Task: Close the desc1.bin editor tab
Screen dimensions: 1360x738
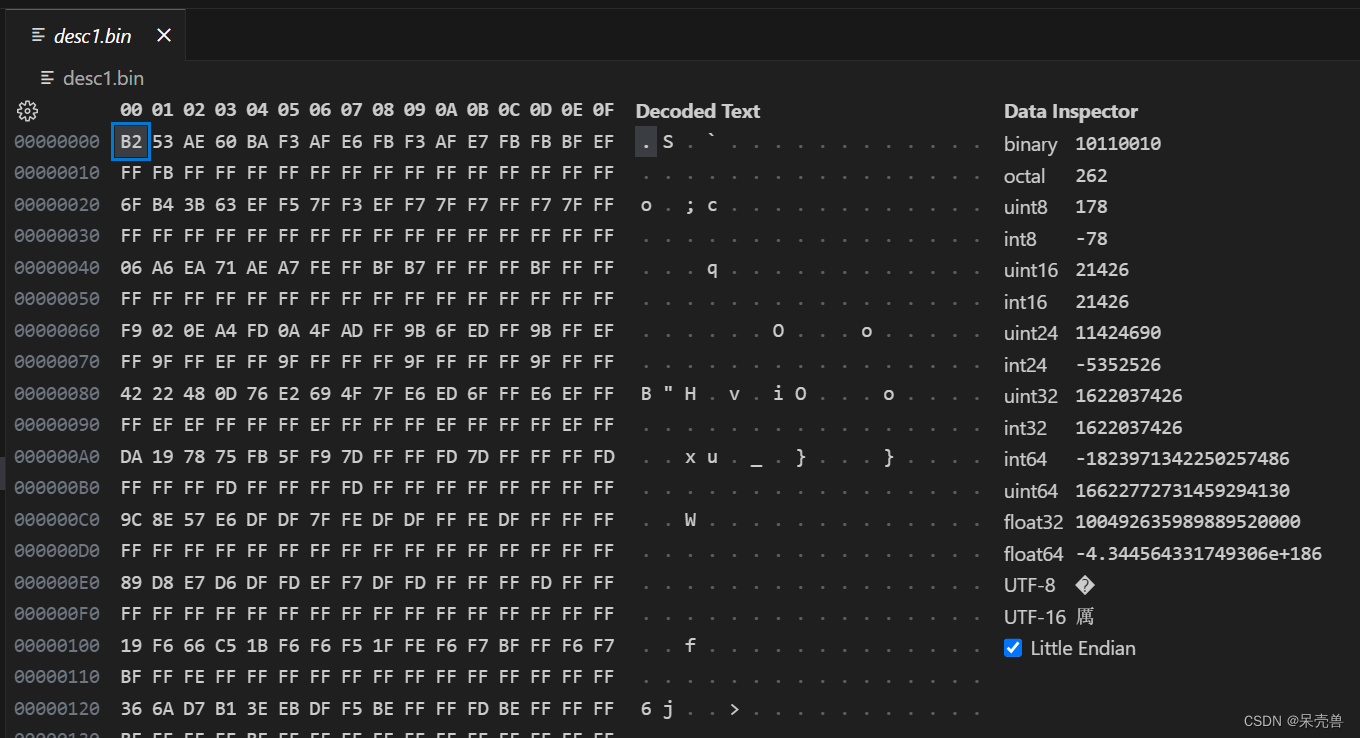Action: pyautogui.click(x=164, y=35)
